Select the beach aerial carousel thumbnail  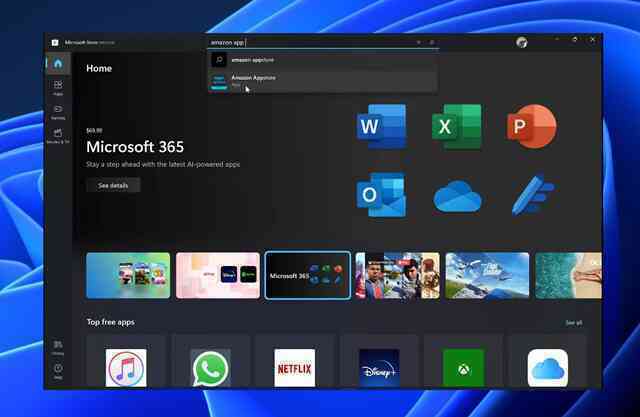(568, 275)
